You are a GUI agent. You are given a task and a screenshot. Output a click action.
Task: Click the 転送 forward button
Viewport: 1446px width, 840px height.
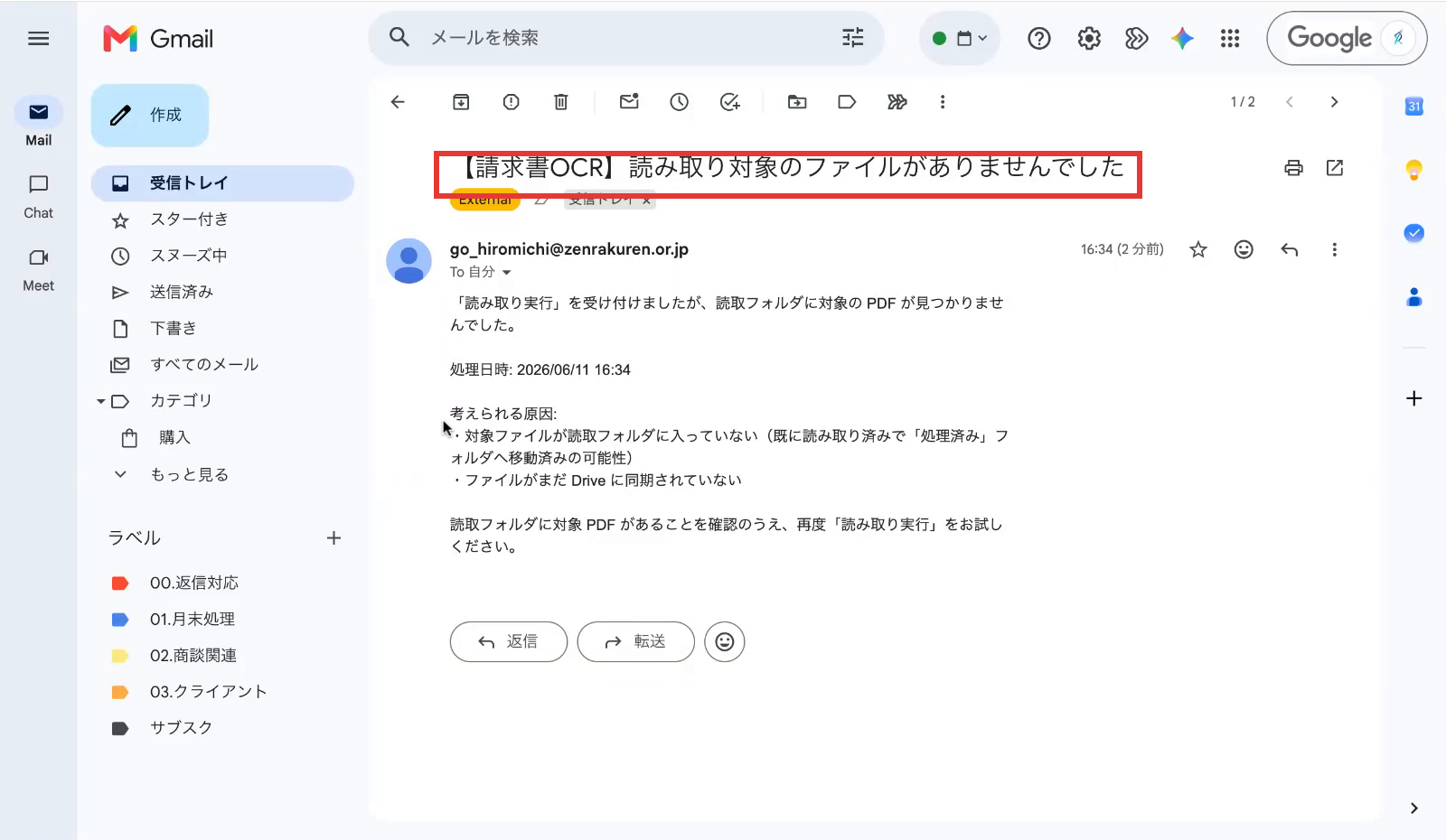pyautogui.click(x=636, y=641)
